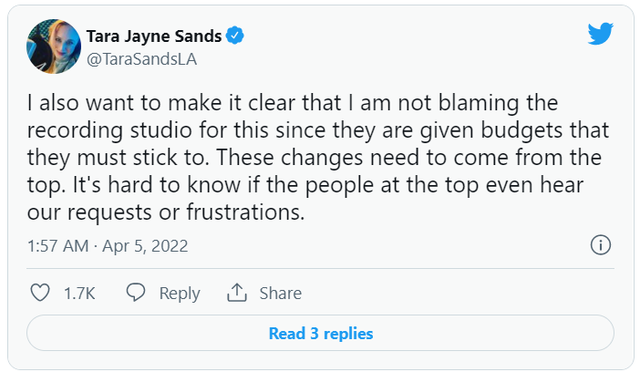Open the 1:57 AM time link
Image resolution: width=640 pixels, height=372 pixels.
coord(58,246)
